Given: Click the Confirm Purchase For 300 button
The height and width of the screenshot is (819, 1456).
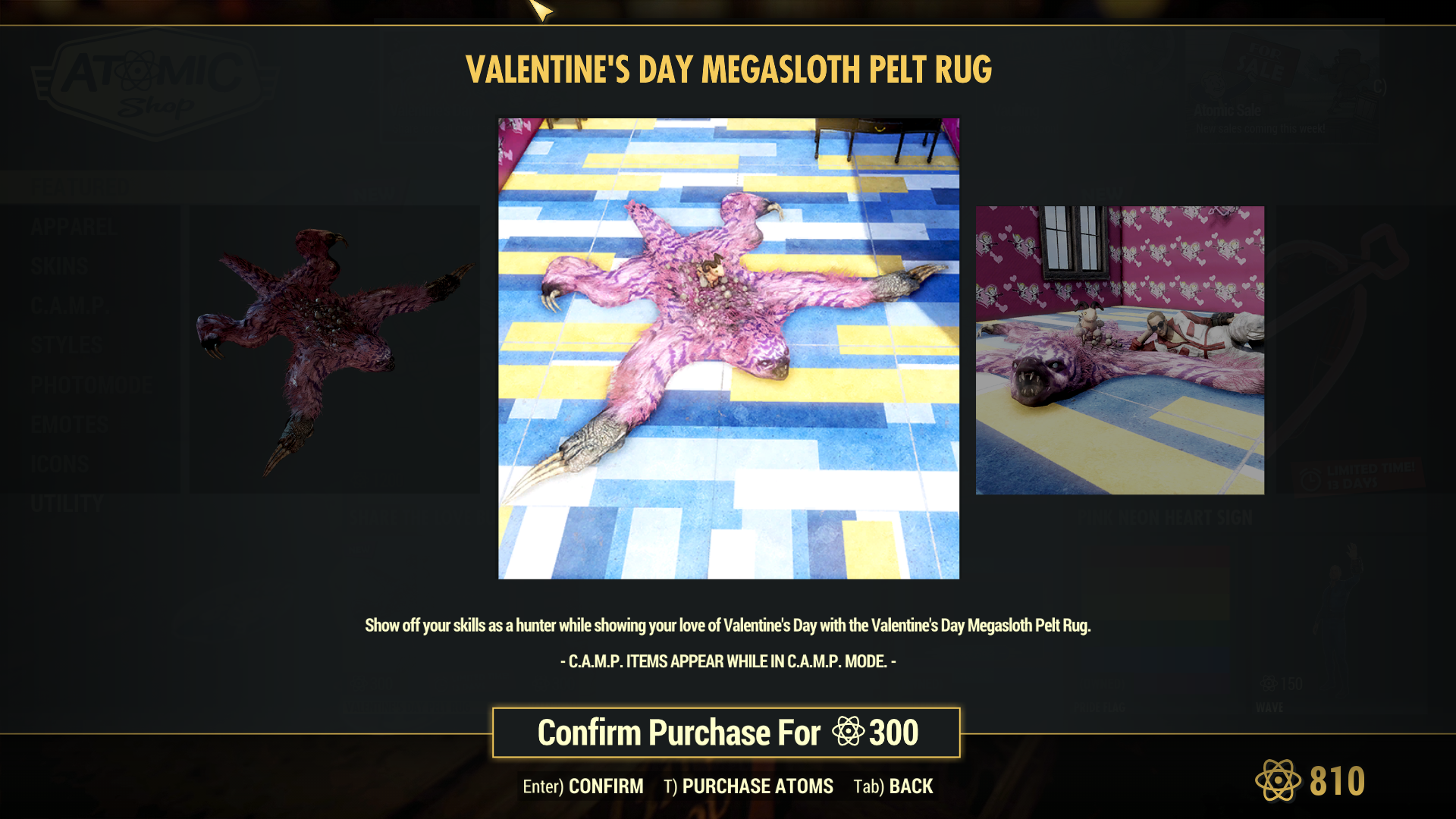Looking at the screenshot, I should pyautogui.click(x=726, y=733).
